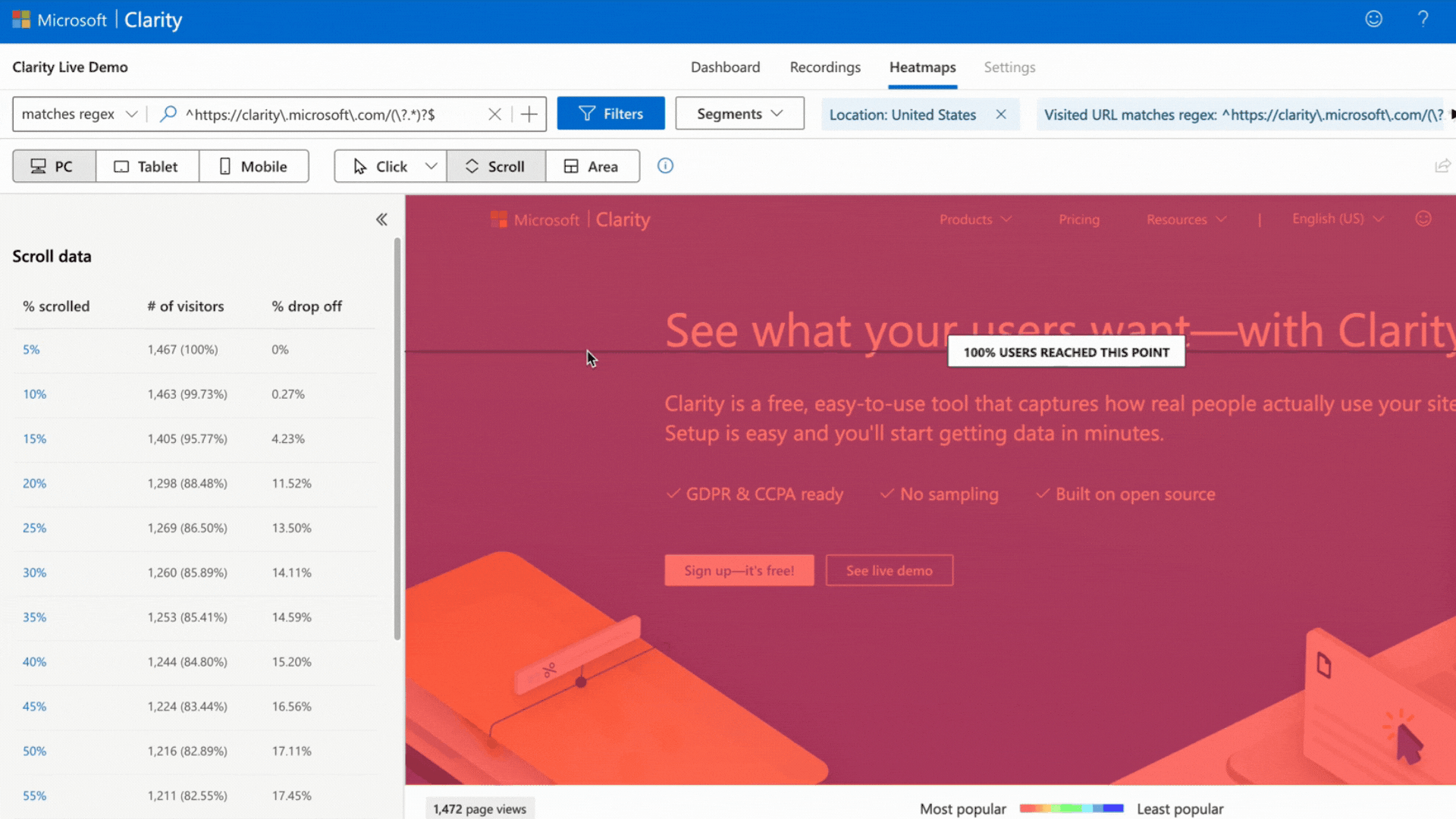
Task: Expand Products menu in the heatmap preview
Action: pos(975,219)
